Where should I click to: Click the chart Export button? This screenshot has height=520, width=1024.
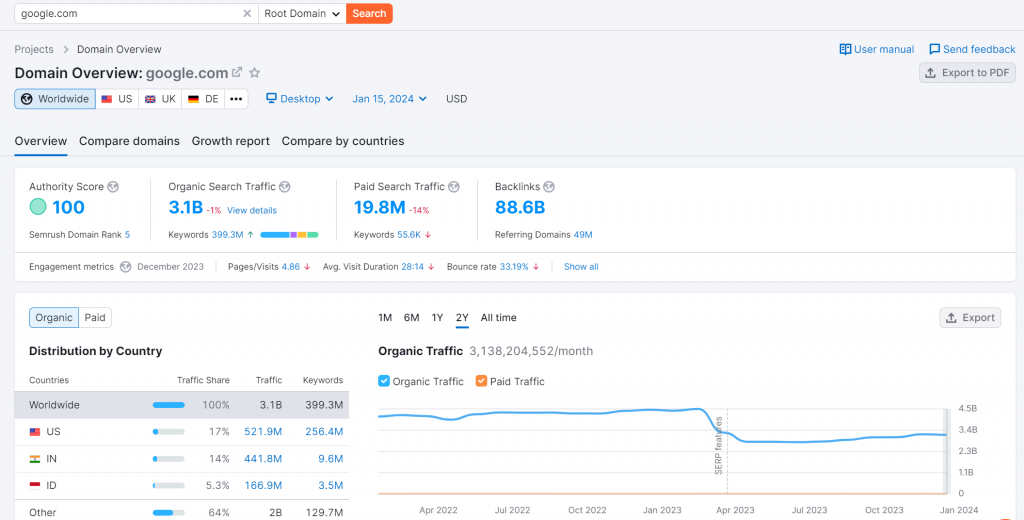point(970,317)
